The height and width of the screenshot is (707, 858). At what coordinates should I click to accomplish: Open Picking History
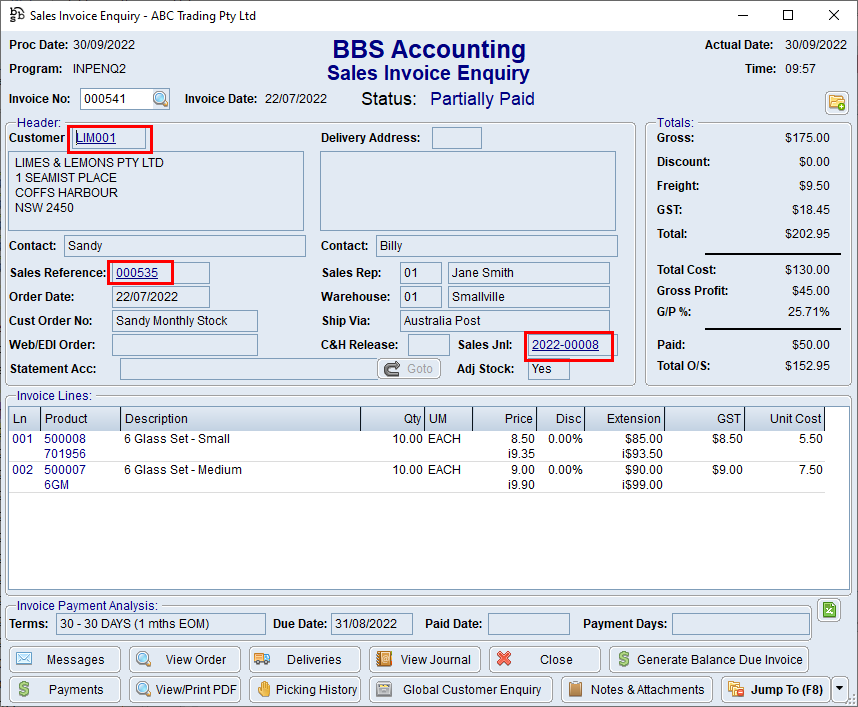(305, 690)
